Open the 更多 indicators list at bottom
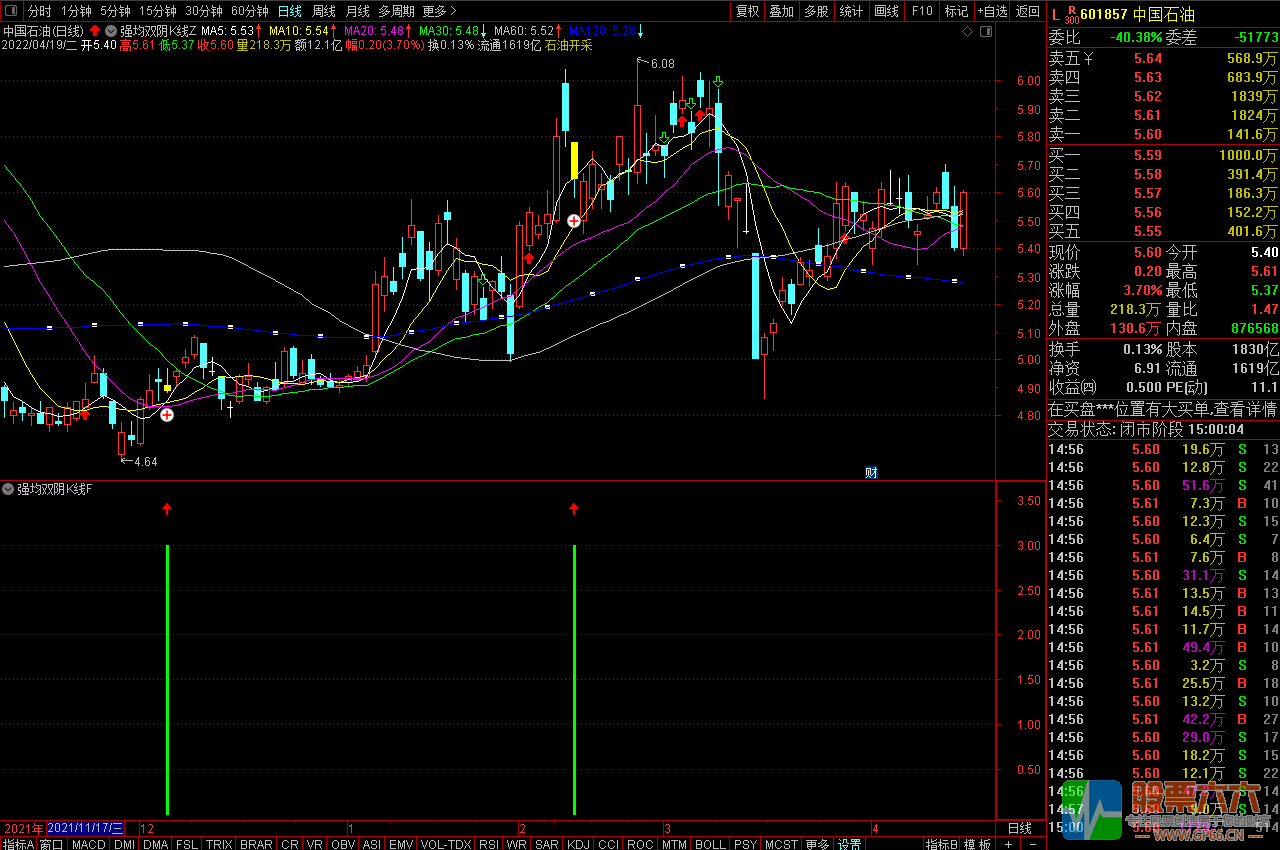The image size is (1280, 850). (x=817, y=844)
